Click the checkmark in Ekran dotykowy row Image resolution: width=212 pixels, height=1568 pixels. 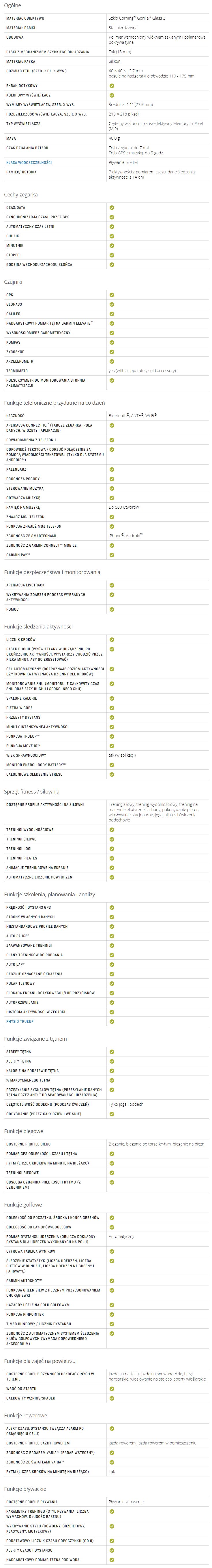point(112,86)
